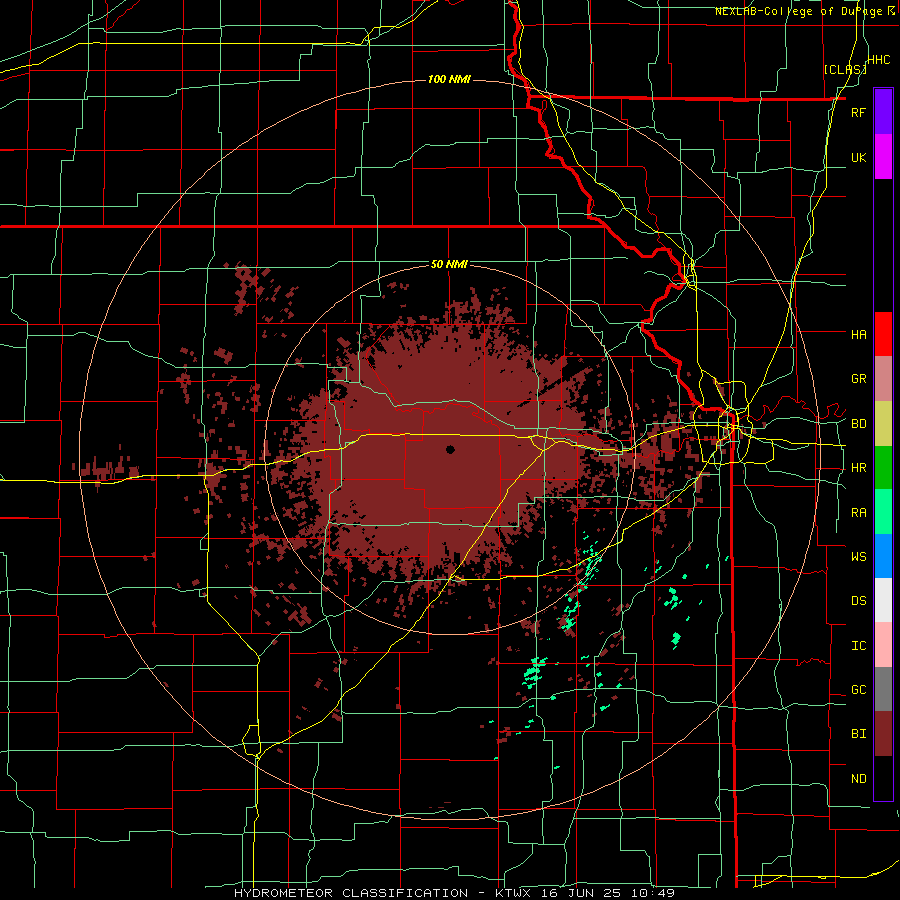Screen dimensions: 900x900
Task: Click the HA red legend swatch
Action: (883, 334)
